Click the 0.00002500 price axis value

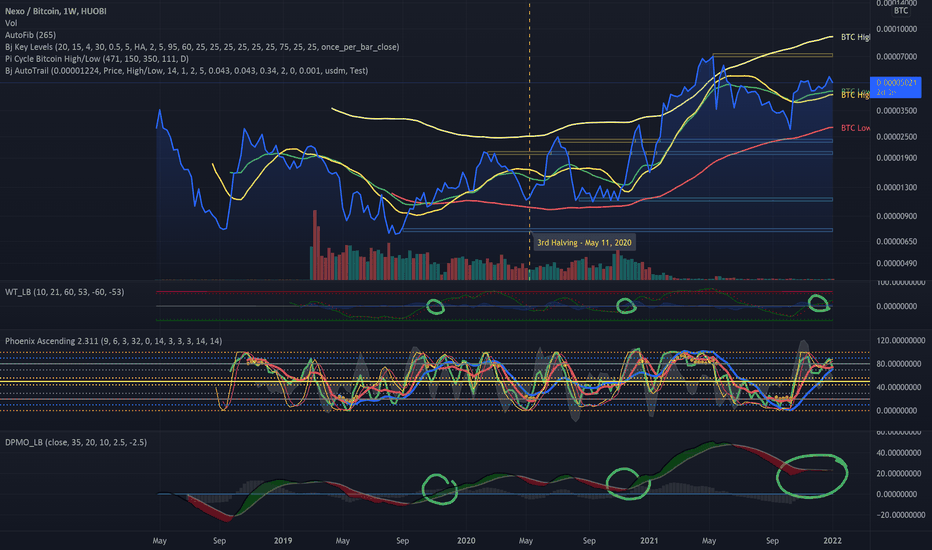896,137
